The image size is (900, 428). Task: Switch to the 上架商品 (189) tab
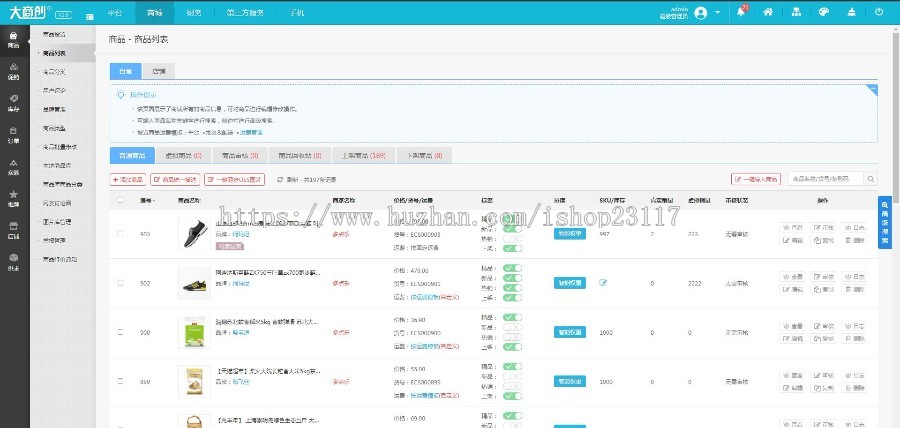tap(363, 155)
